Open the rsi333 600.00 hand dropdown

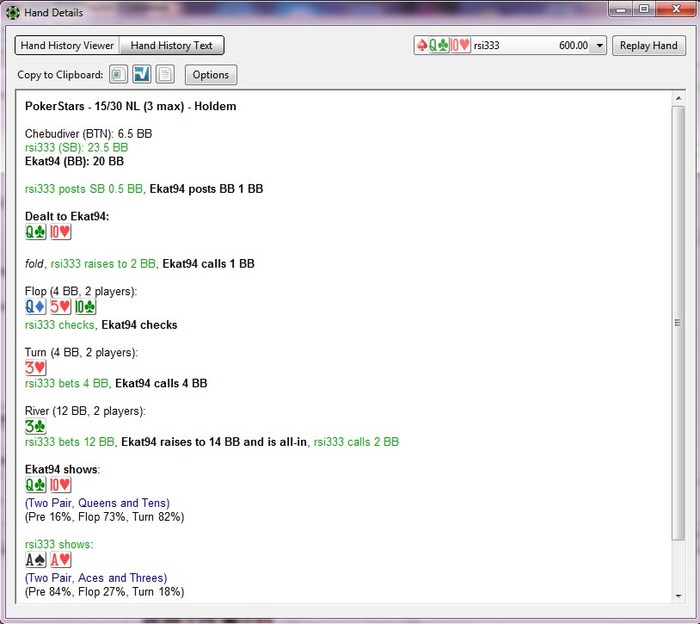pos(600,46)
